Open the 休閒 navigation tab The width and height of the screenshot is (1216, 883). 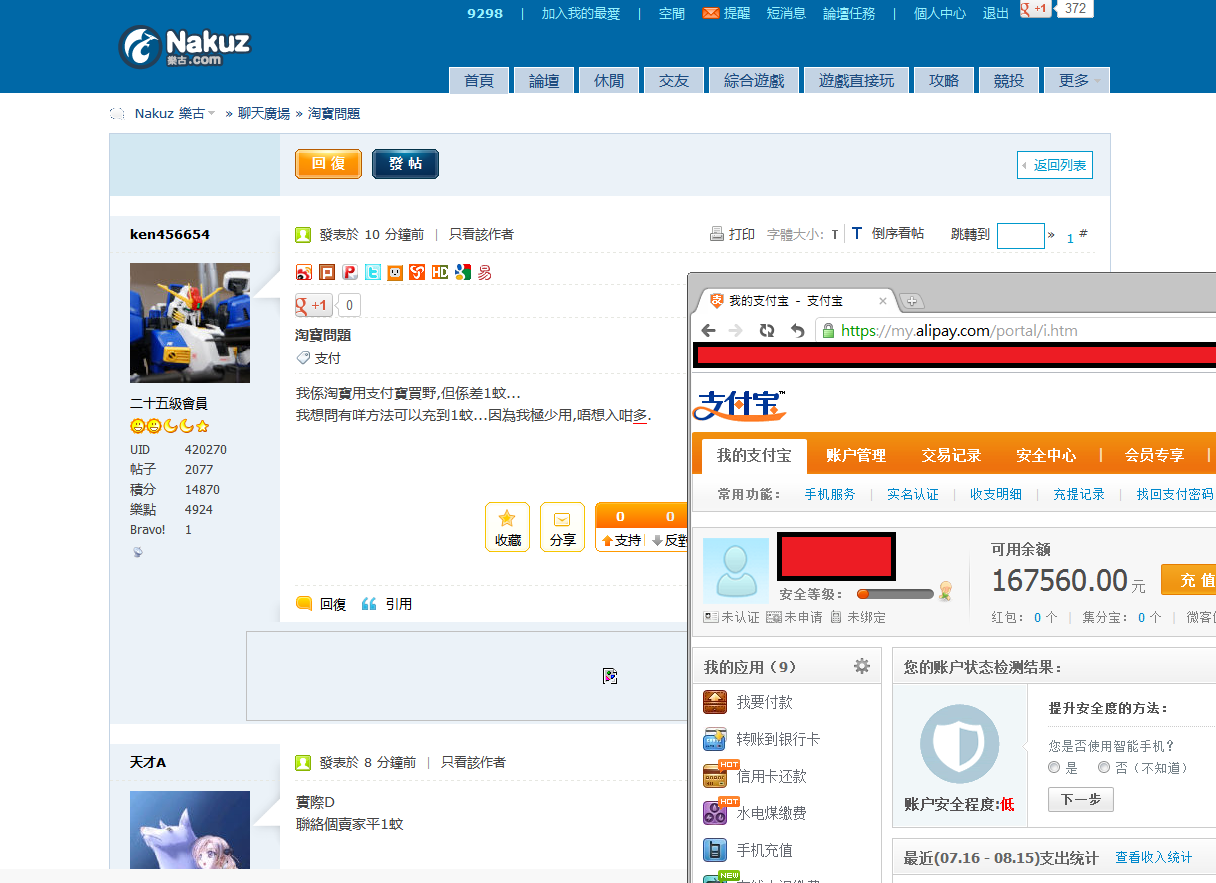click(609, 80)
